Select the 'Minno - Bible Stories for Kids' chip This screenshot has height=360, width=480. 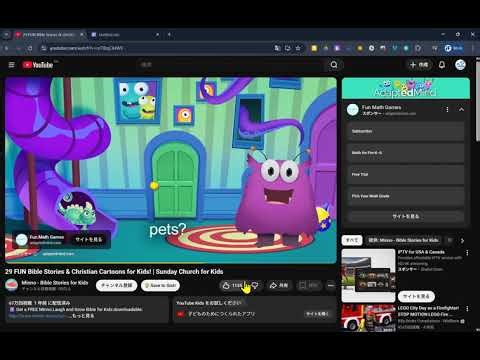click(404, 240)
